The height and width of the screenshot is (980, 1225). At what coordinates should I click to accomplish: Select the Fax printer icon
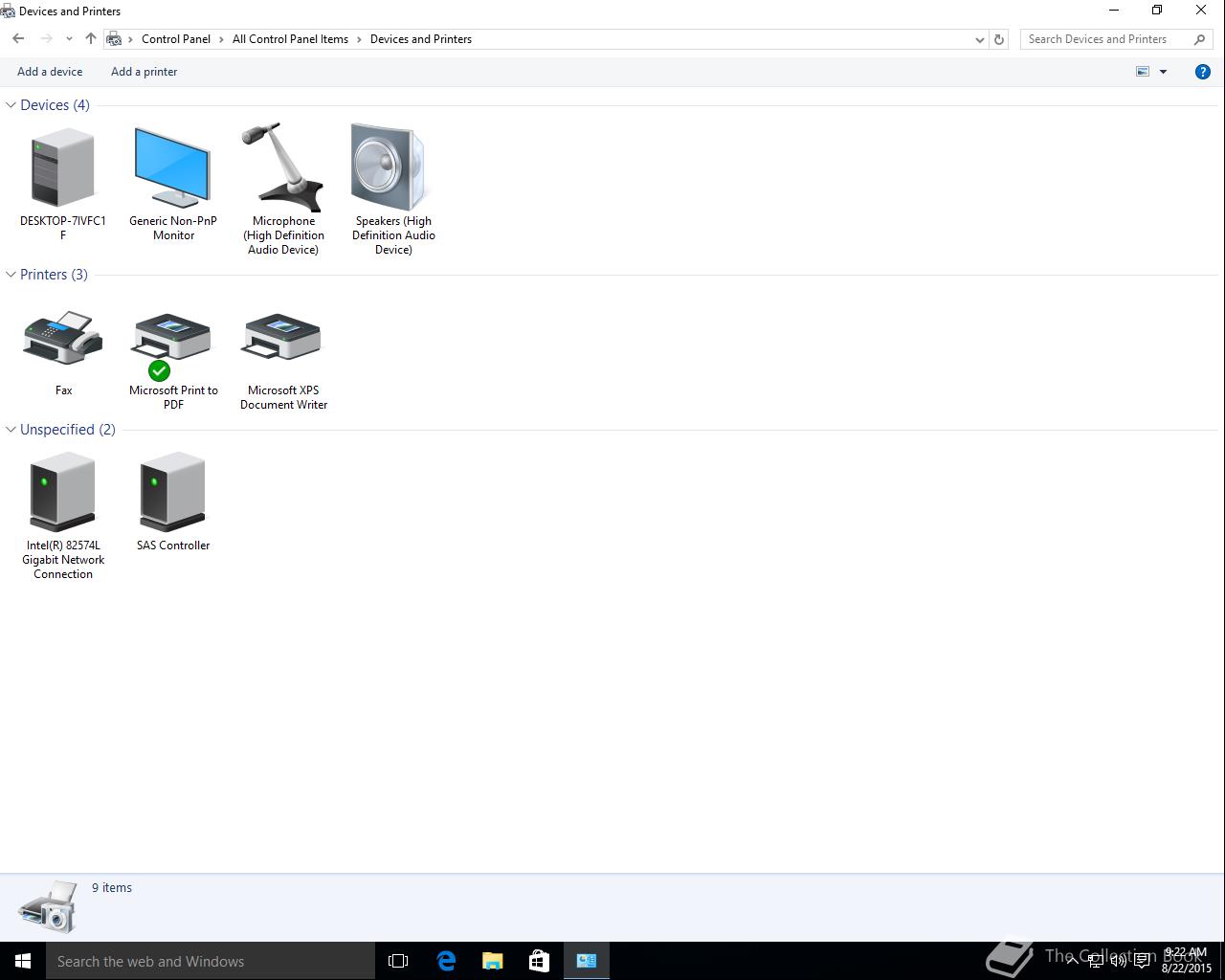(x=63, y=338)
